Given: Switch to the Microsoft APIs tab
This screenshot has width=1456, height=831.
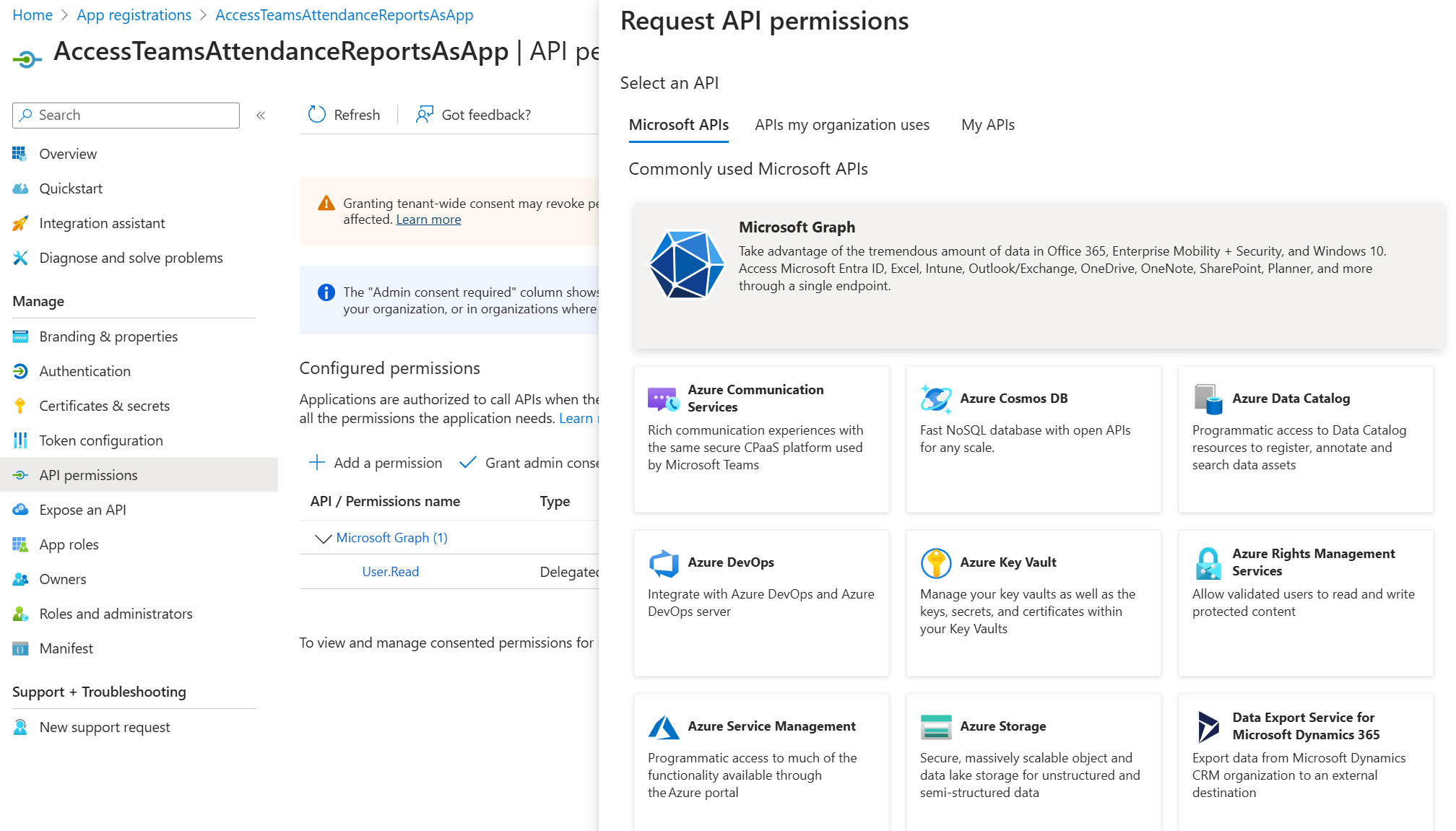Looking at the screenshot, I should pyautogui.click(x=678, y=124).
